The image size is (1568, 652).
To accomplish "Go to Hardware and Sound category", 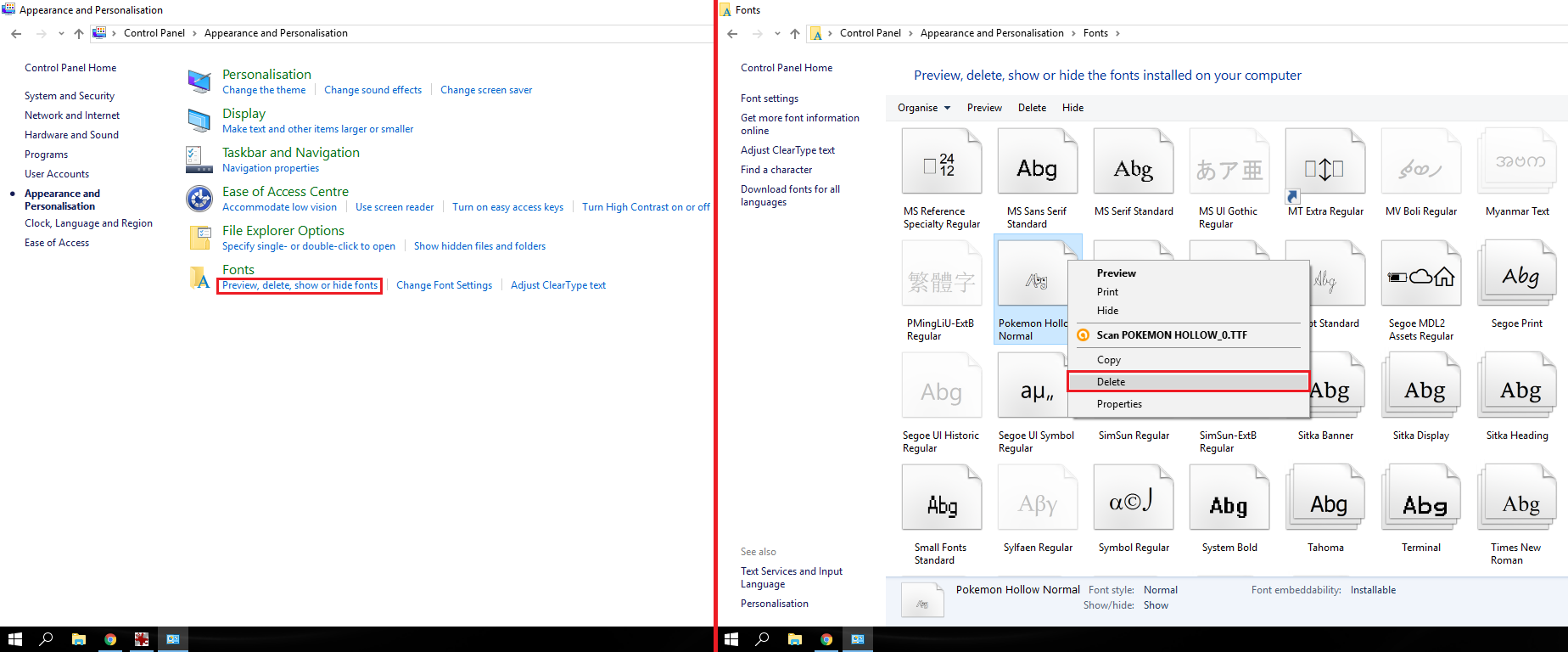I will pos(71,135).
